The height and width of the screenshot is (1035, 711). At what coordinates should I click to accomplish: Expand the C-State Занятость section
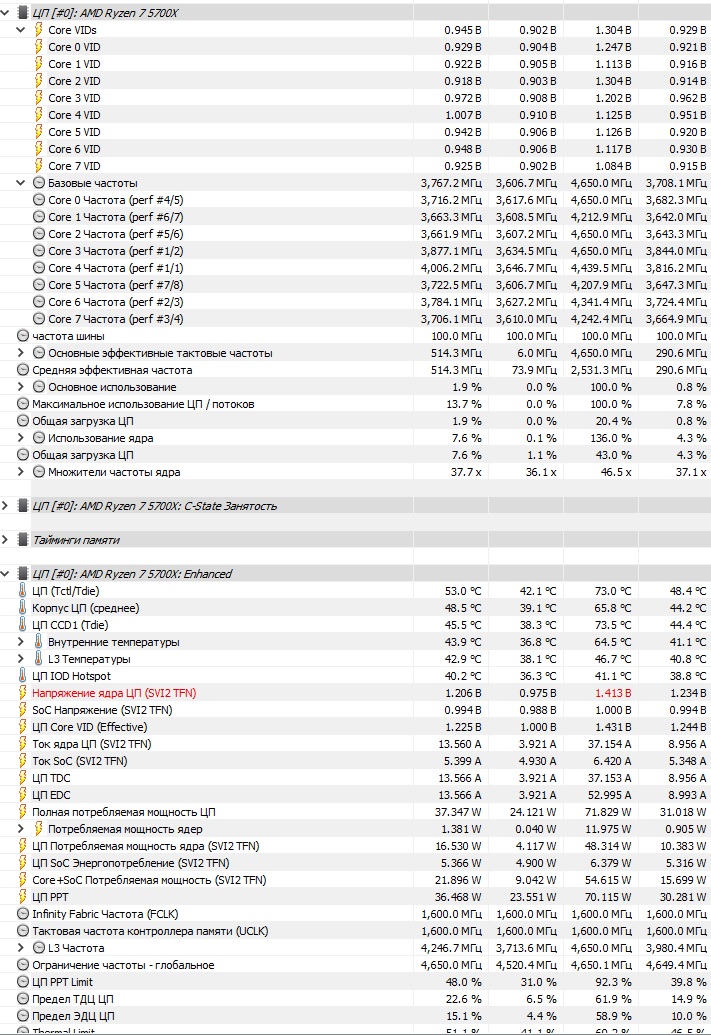7,506
